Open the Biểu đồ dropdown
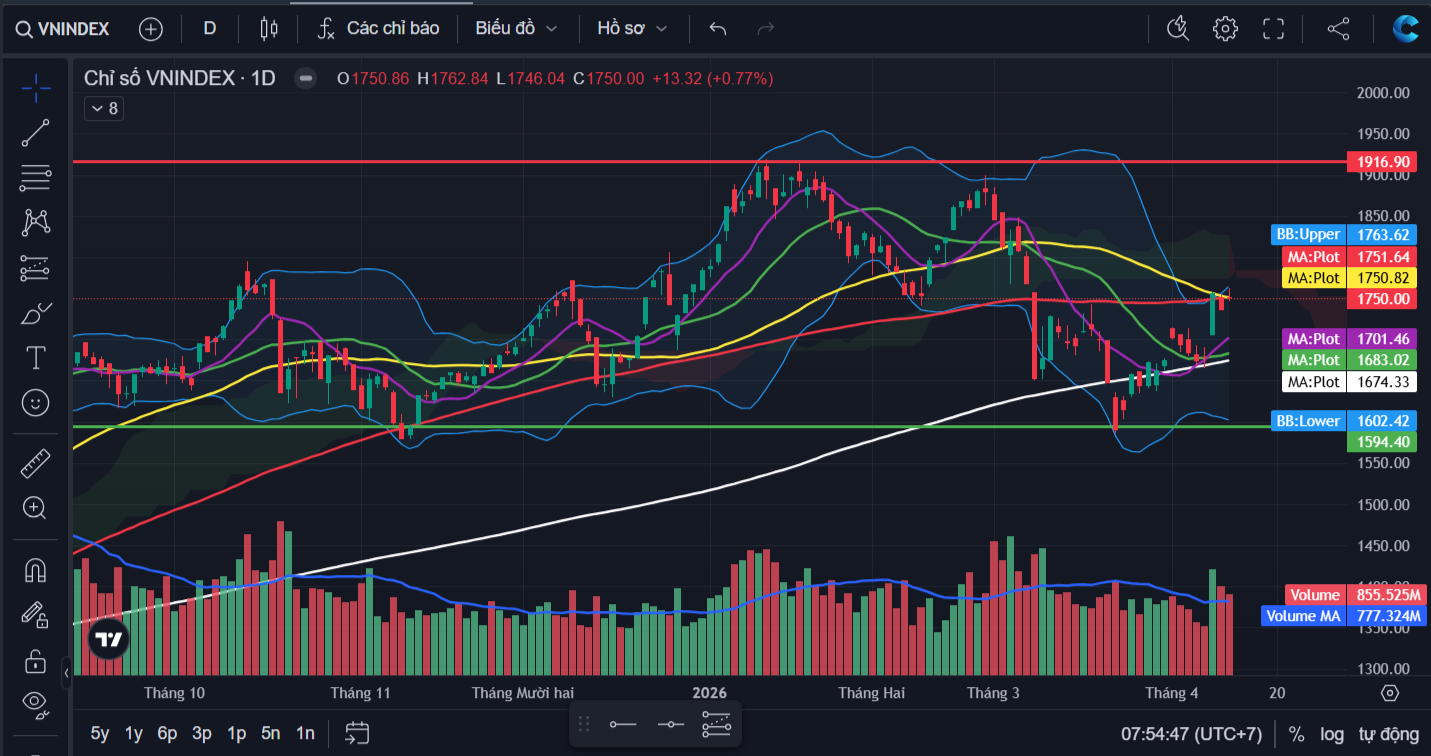This screenshot has width=1431, height=756. click(516, 29)
